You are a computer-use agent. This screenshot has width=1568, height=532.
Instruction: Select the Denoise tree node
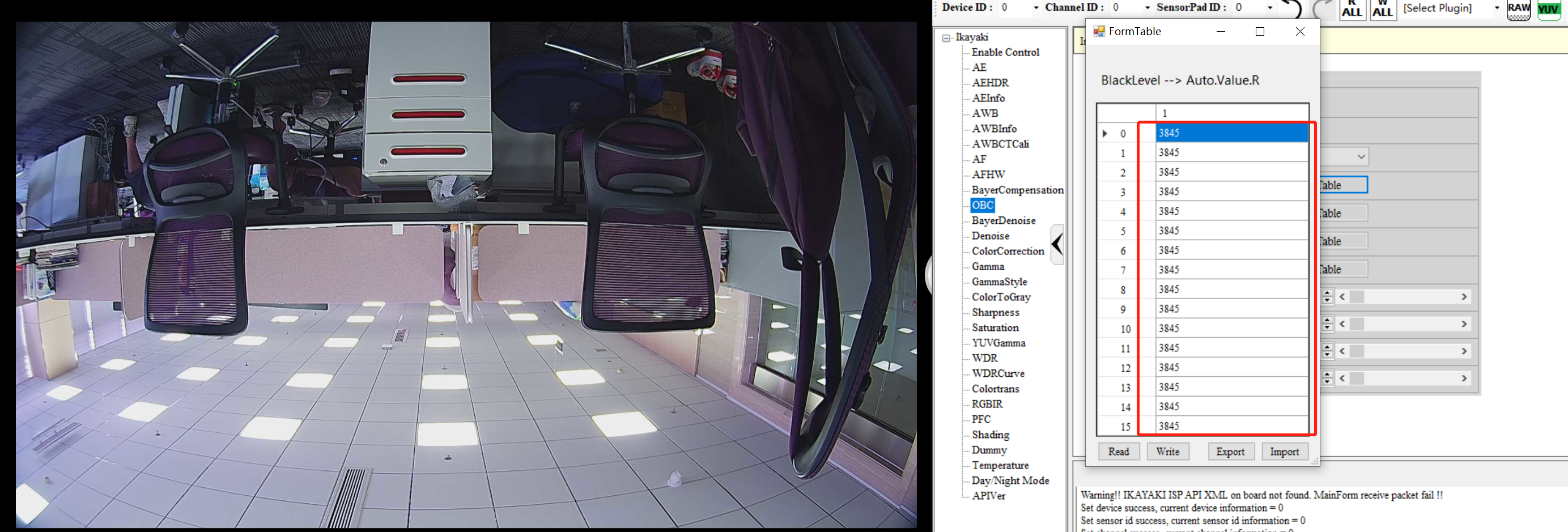[991, 236]
